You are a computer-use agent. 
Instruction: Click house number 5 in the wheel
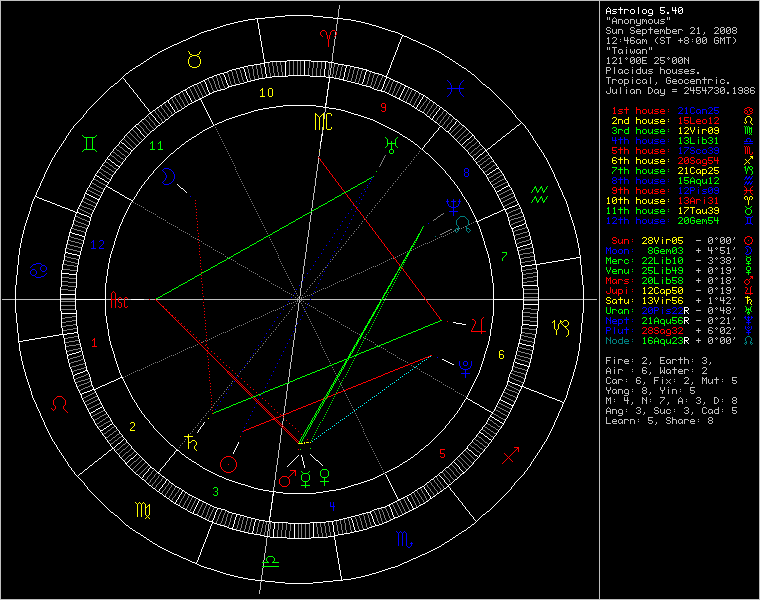coord(442,454)
